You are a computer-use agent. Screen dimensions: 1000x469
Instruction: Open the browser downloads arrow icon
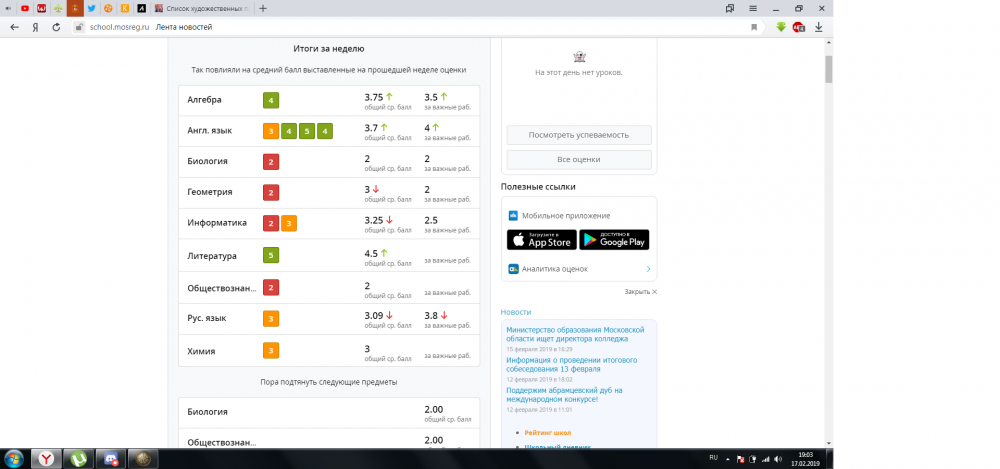[818, 27]
